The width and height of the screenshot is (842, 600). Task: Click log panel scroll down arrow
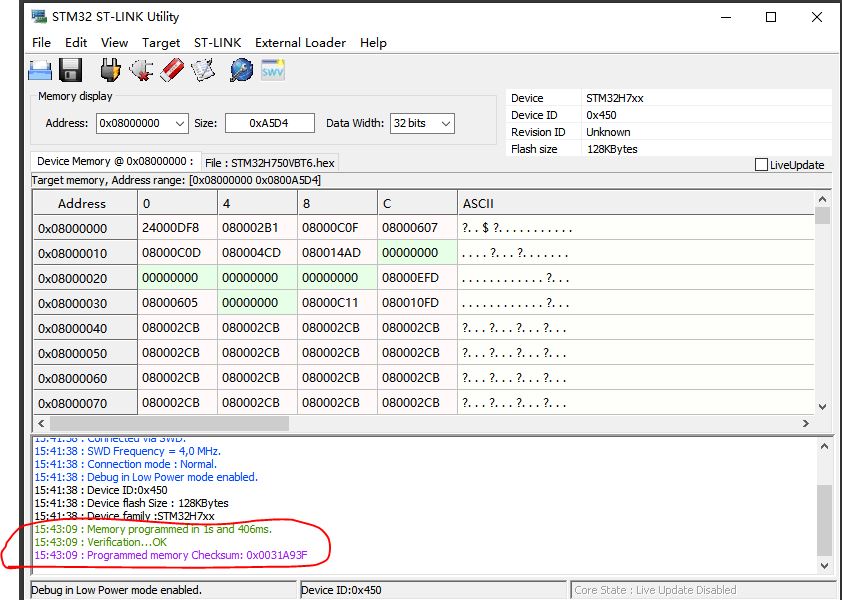(x=824, y=565)
